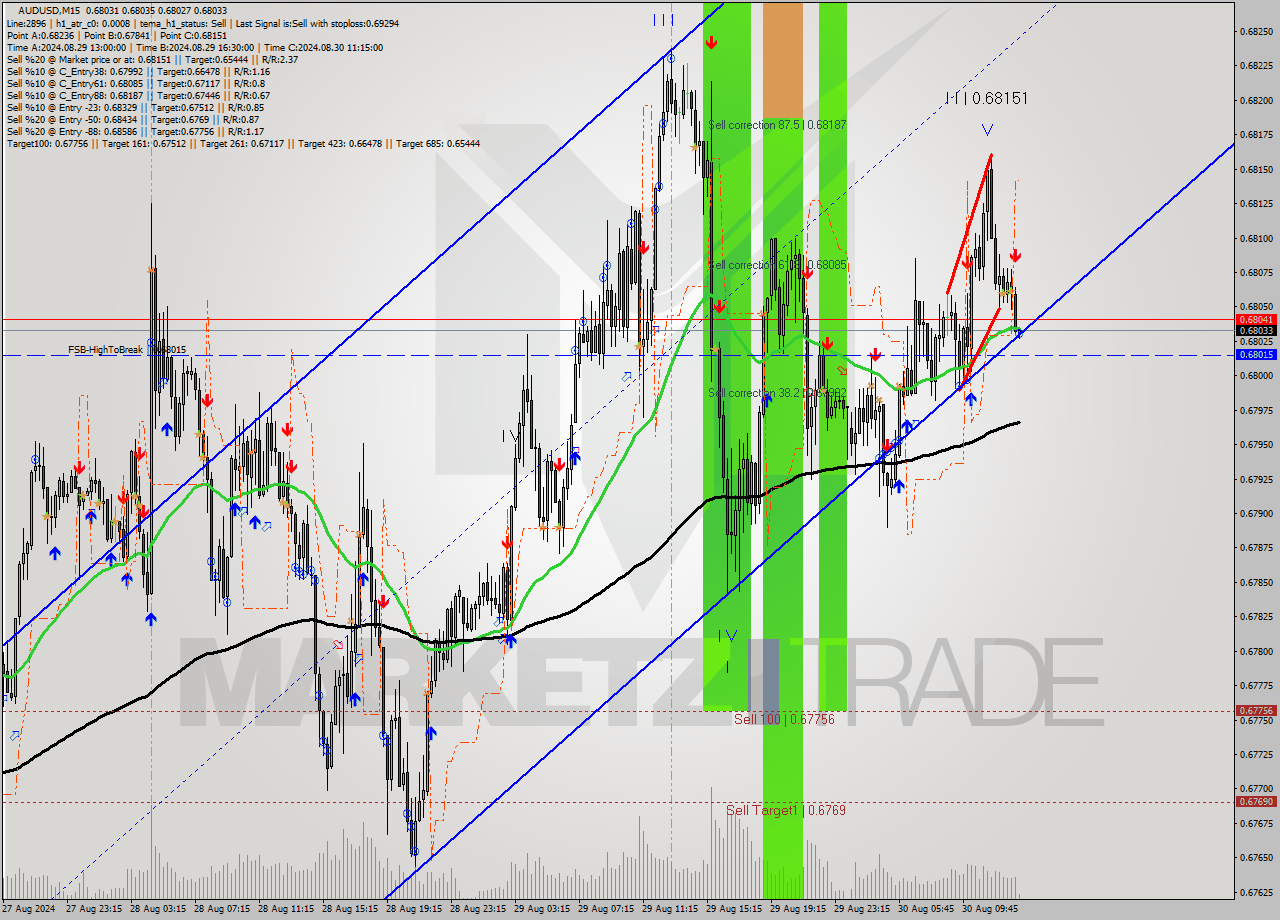Click the 0.68250 price axis label
The width and height of the screenshot is (1280, 920).
pyautogui.click(x=1256, y=32)
